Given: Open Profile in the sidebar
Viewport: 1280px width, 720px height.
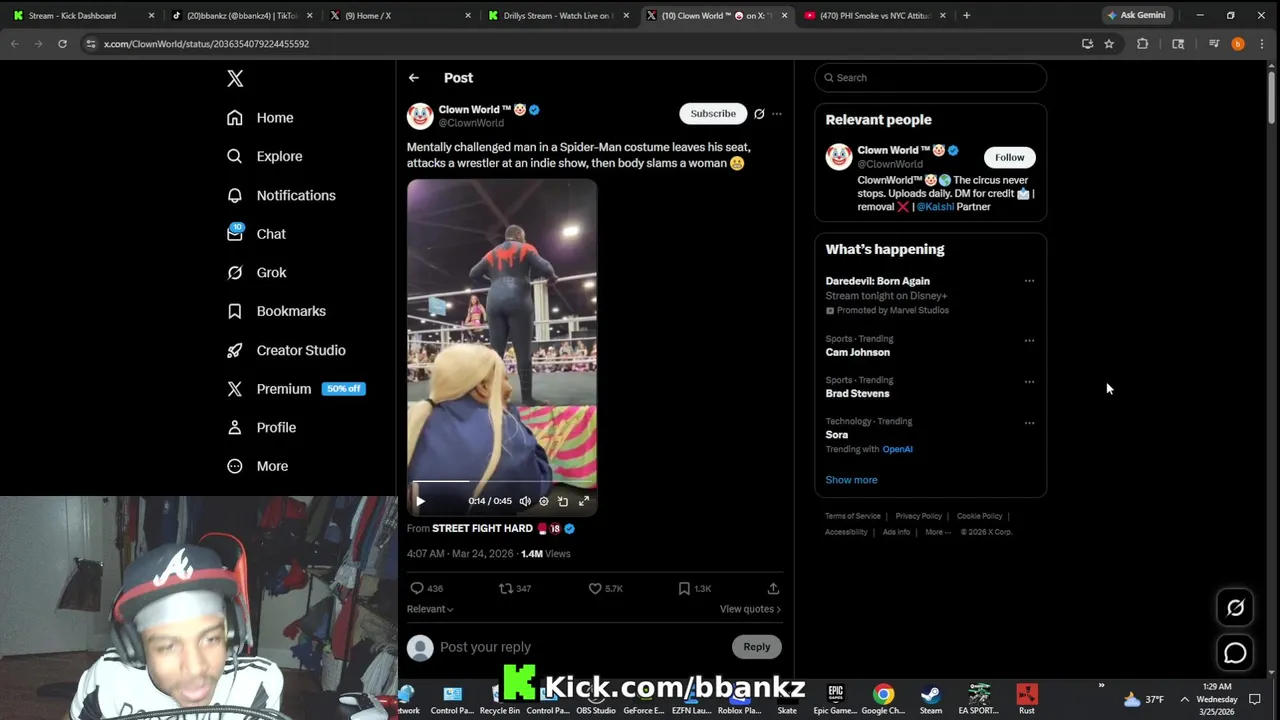Looking at the screenshot, I should point(261,427).
